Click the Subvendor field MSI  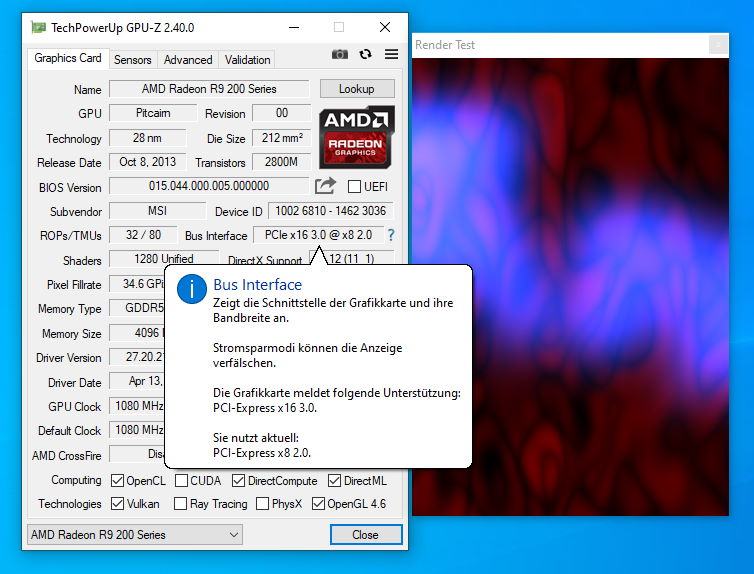157,211
